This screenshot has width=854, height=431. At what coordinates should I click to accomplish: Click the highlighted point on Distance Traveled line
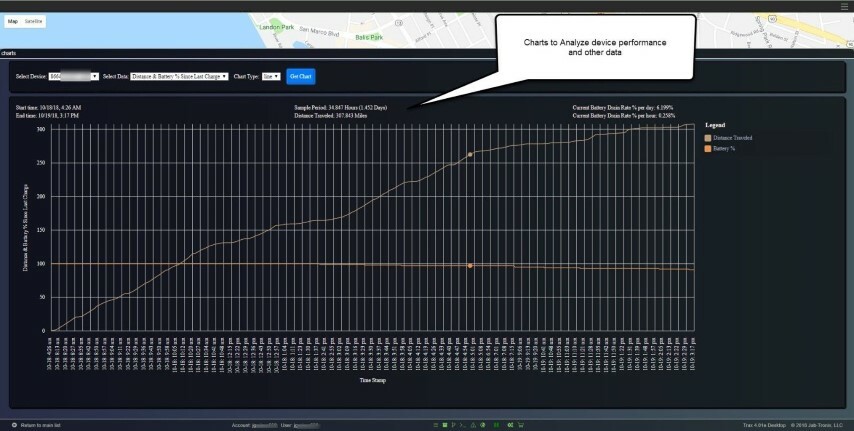(x=470, y=155)
